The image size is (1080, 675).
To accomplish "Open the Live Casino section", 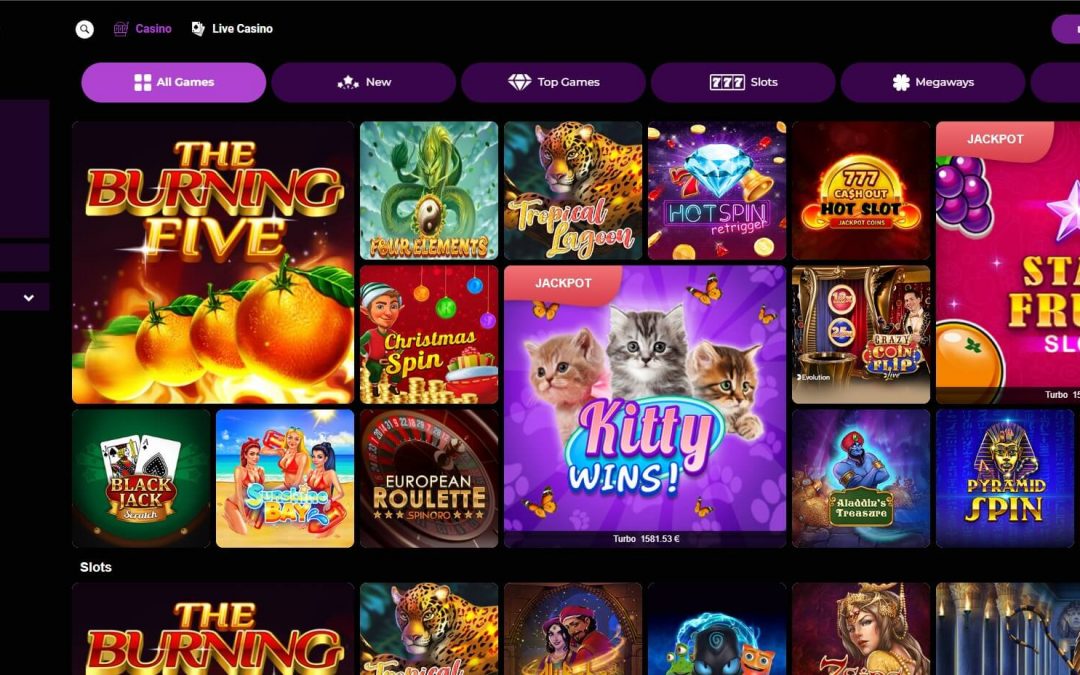I will point(232,29).
